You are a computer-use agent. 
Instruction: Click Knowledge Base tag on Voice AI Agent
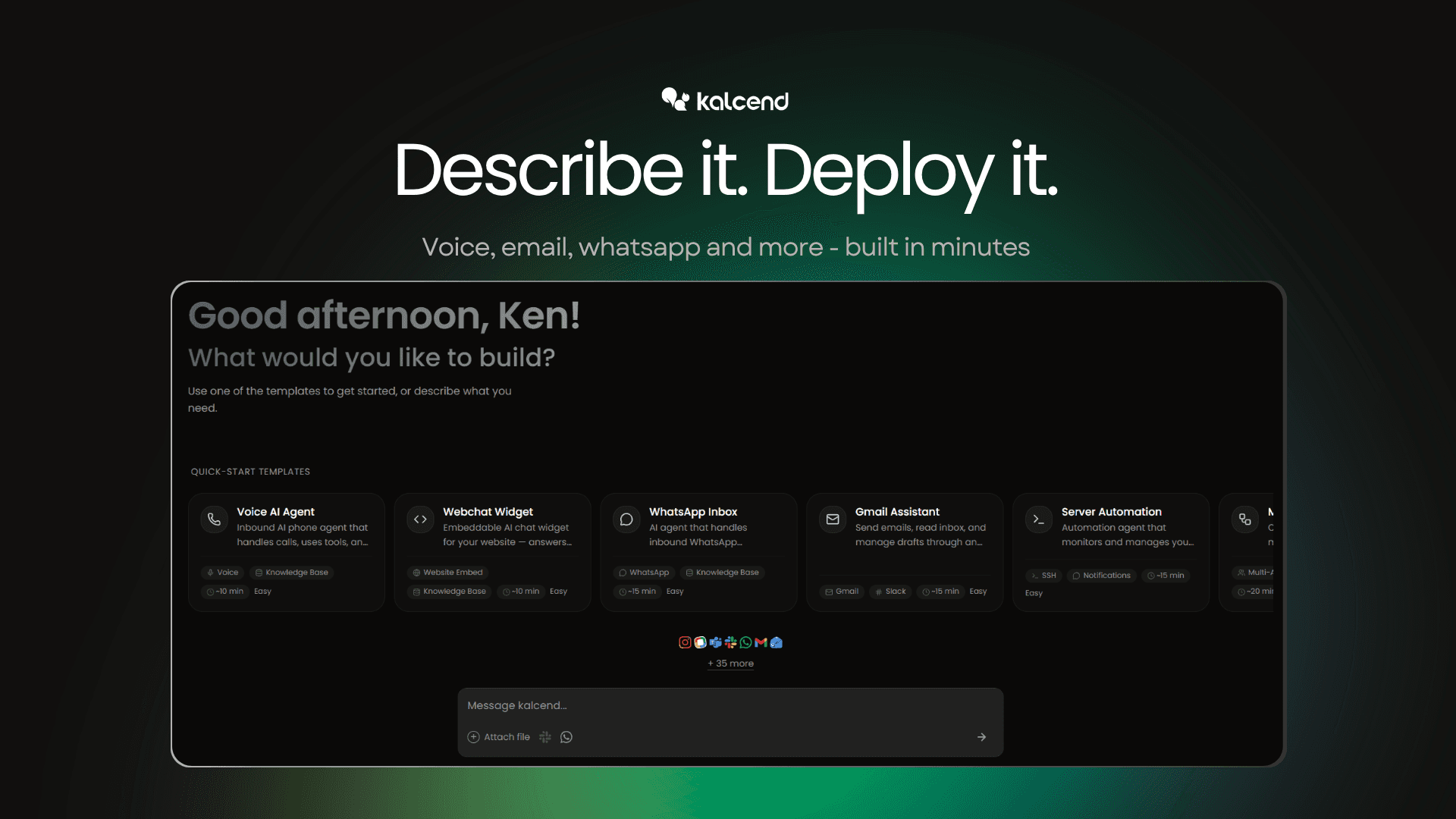292,573
